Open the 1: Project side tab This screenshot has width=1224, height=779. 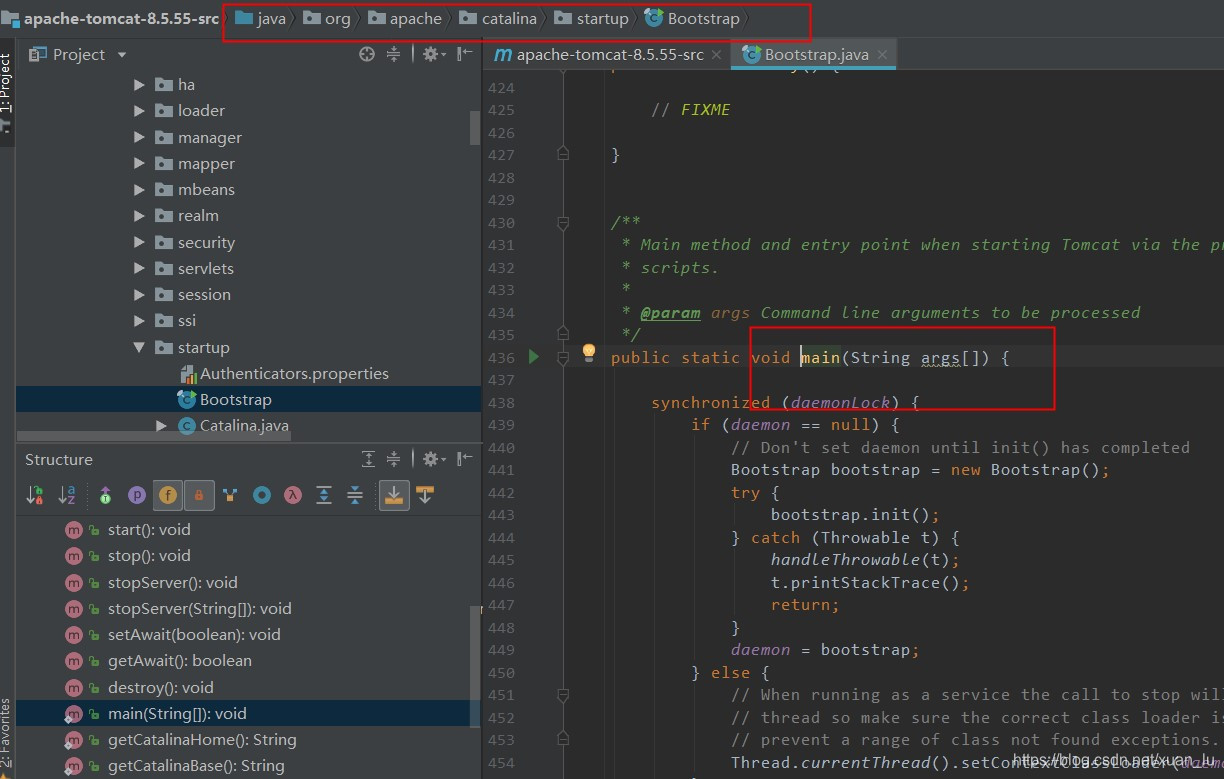[x=7, y=93]
